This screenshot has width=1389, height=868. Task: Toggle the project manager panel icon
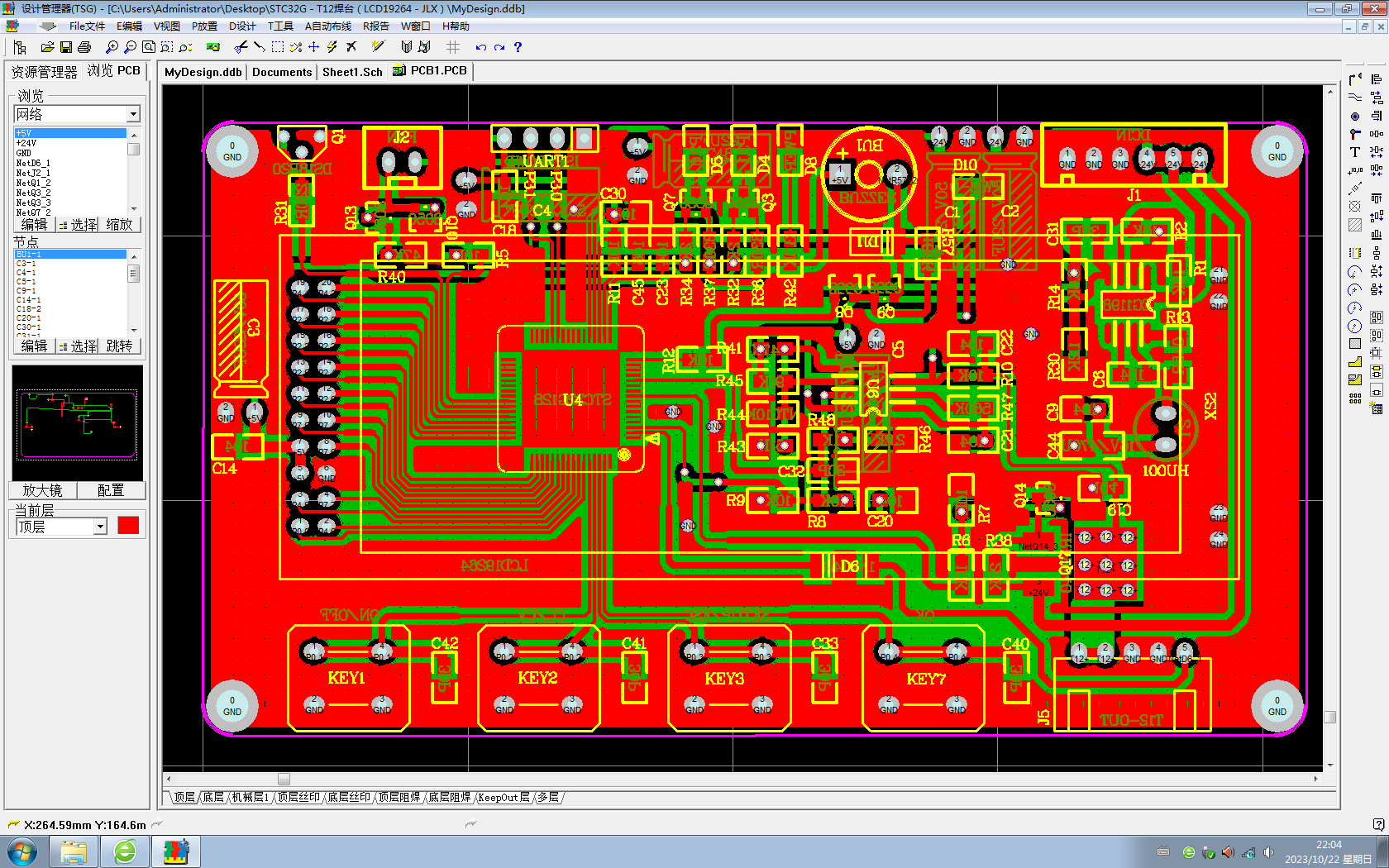point(21,47)
